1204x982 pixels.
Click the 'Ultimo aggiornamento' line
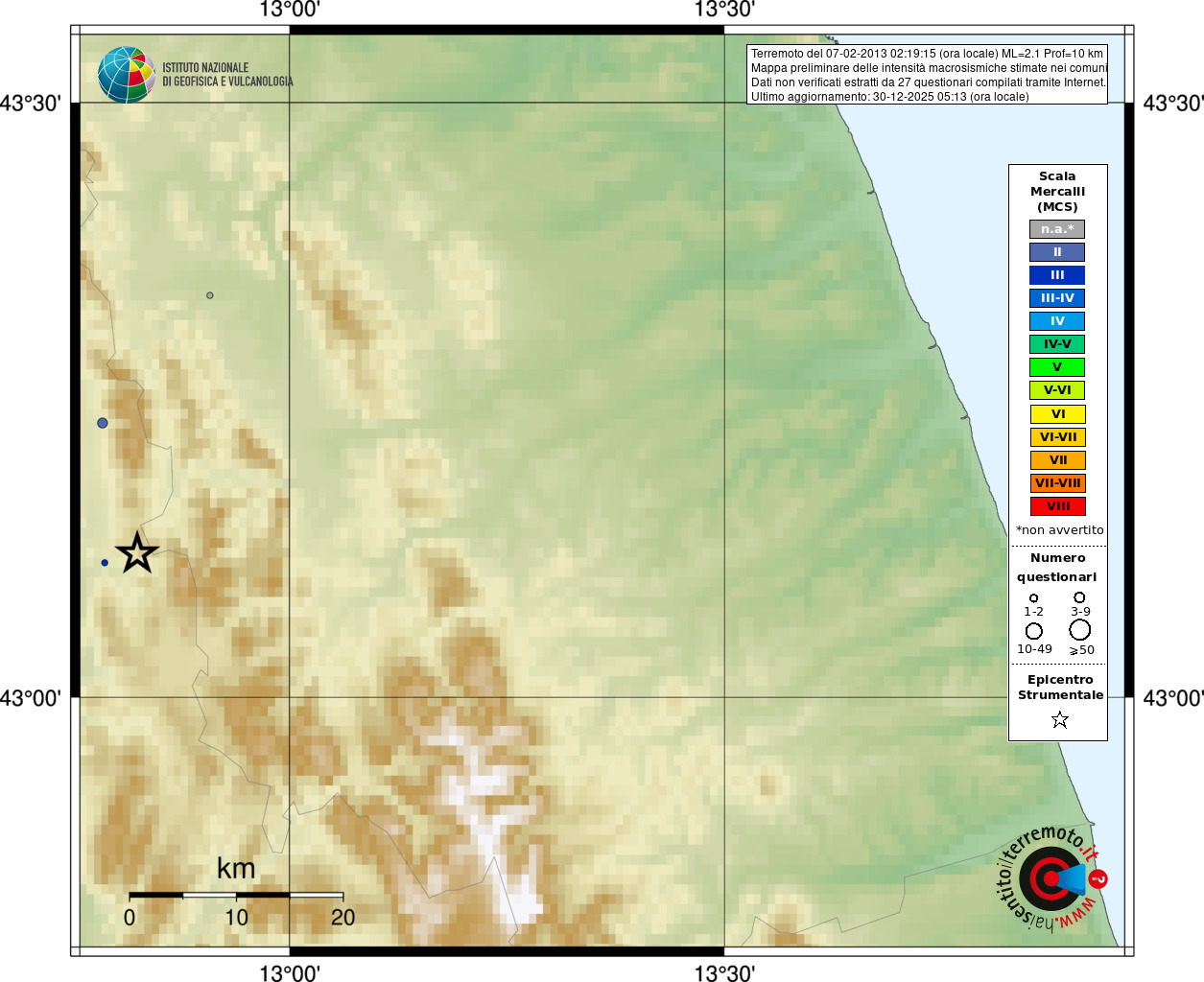889,97
